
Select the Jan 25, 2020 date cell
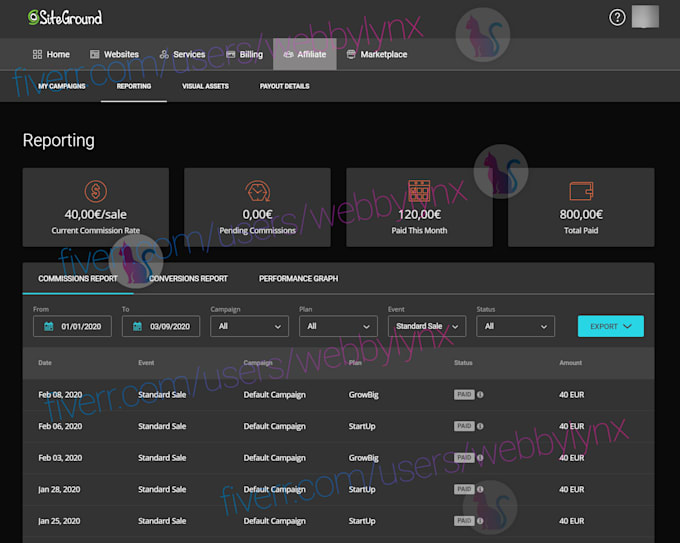(x=59, y=521)
